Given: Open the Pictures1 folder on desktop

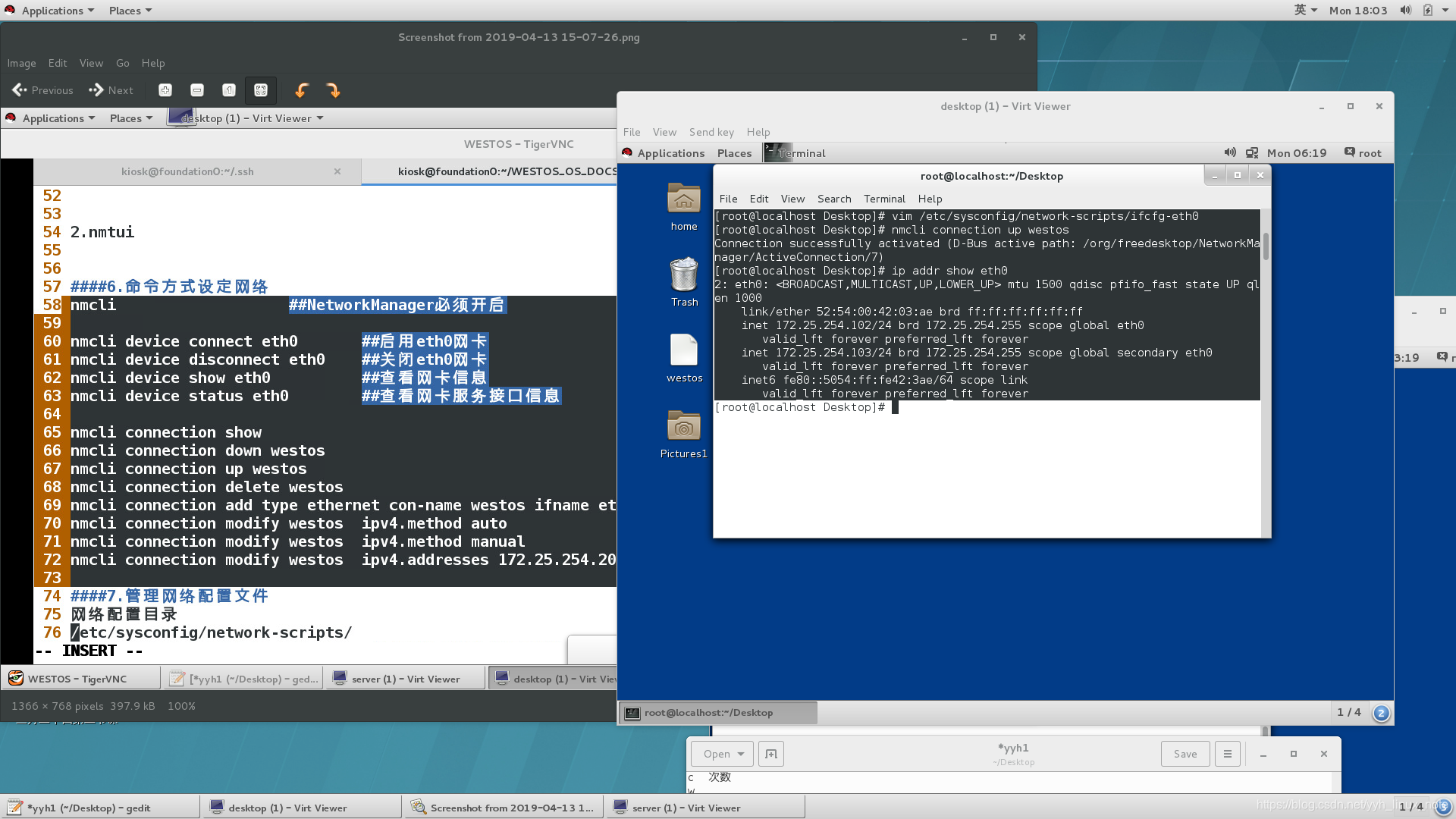Looking at the screenshot, I should (684, 433).
